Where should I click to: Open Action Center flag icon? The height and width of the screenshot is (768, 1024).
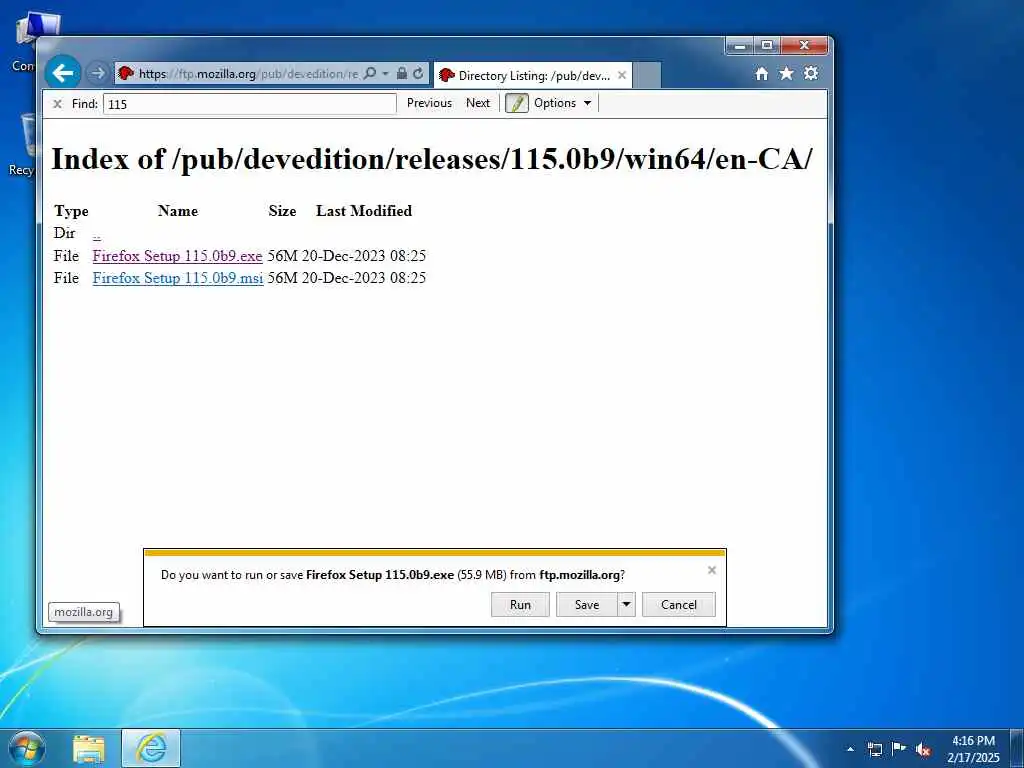pos(899,748)
